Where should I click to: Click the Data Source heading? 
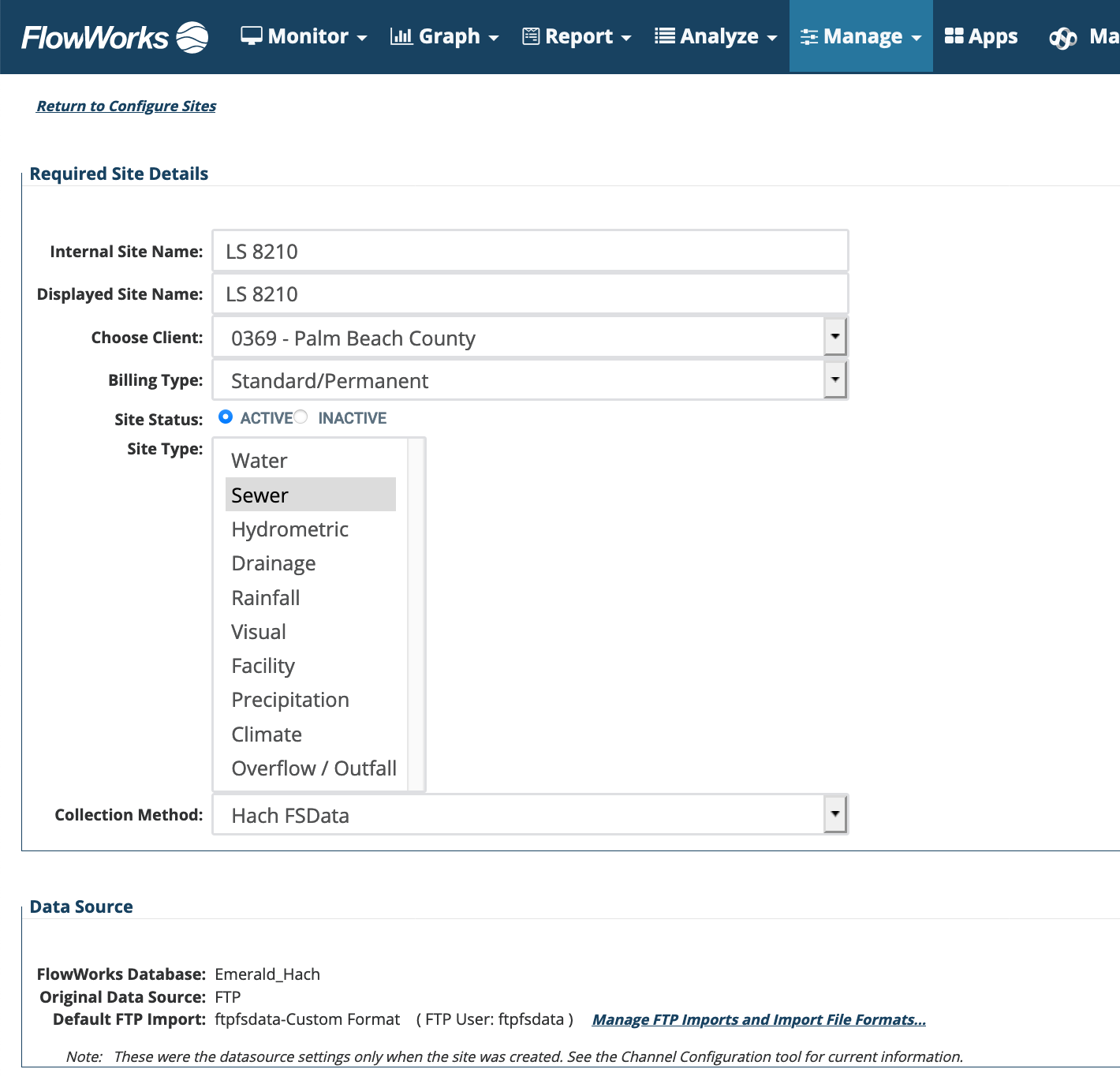[x=81, y=906]
